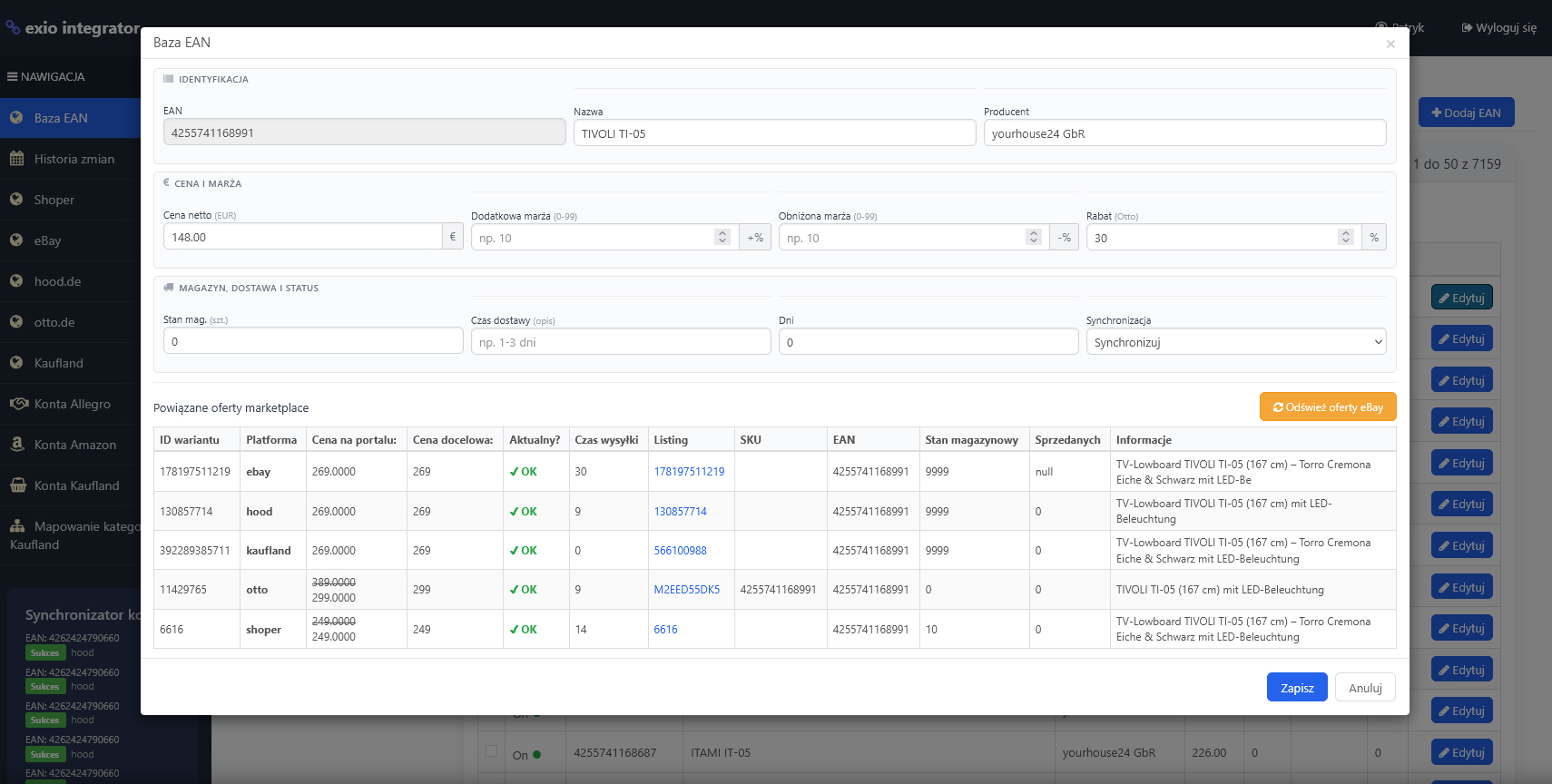Open hood listing 130857714 link
The width and height of the screenshot is (1552, 784).
click(680, 512)
